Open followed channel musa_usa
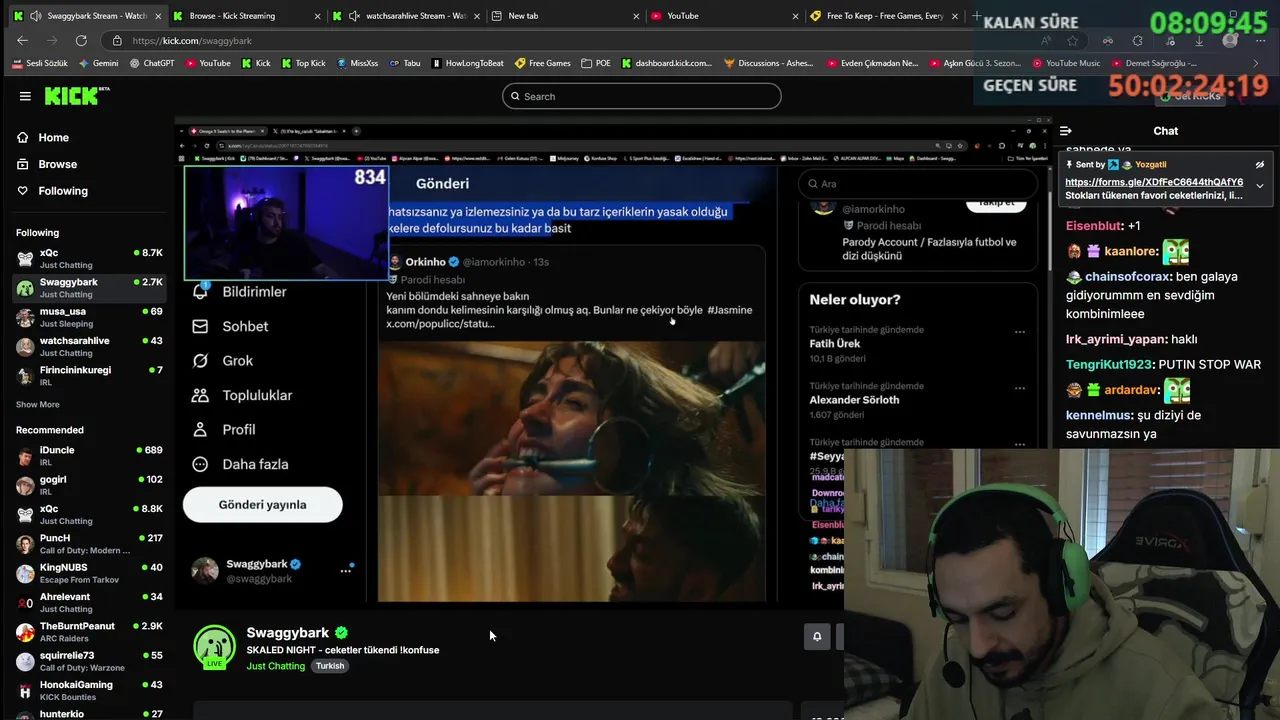Viewport: 1280px width, 720px height. (x=89, y=317)
